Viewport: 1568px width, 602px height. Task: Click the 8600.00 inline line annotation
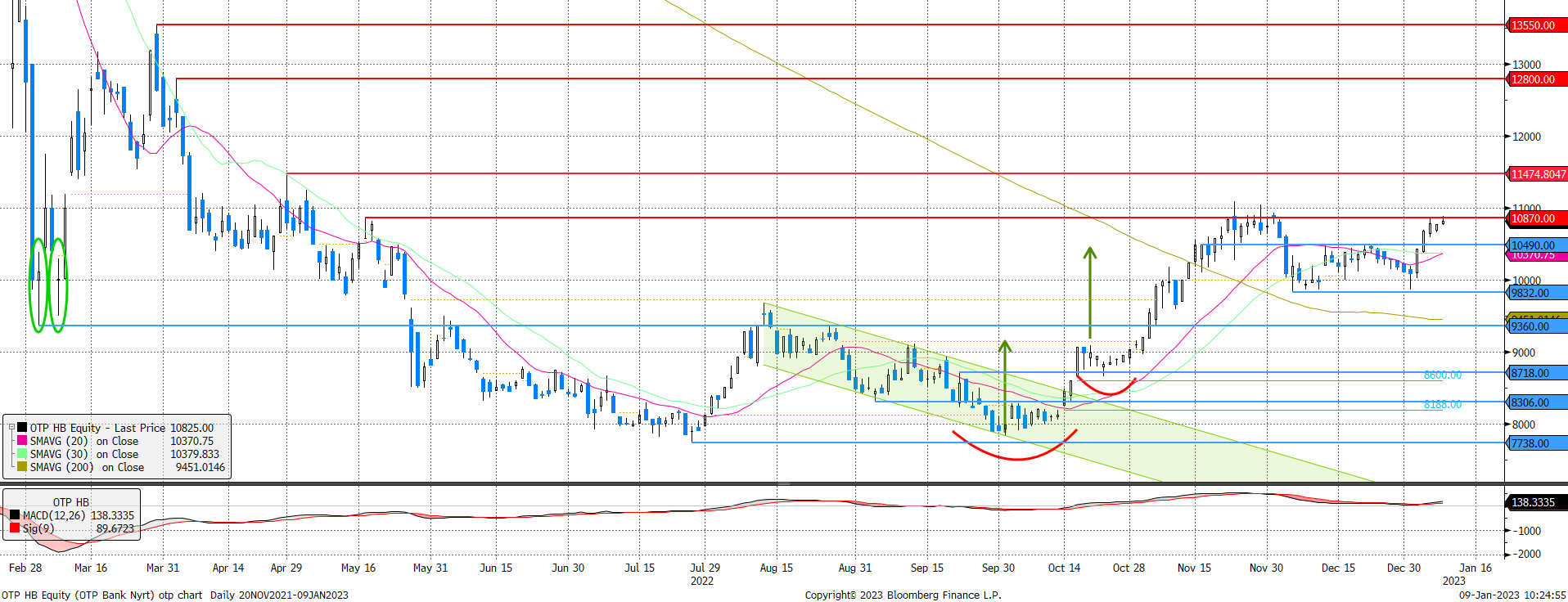click(x=1442, y=375)
